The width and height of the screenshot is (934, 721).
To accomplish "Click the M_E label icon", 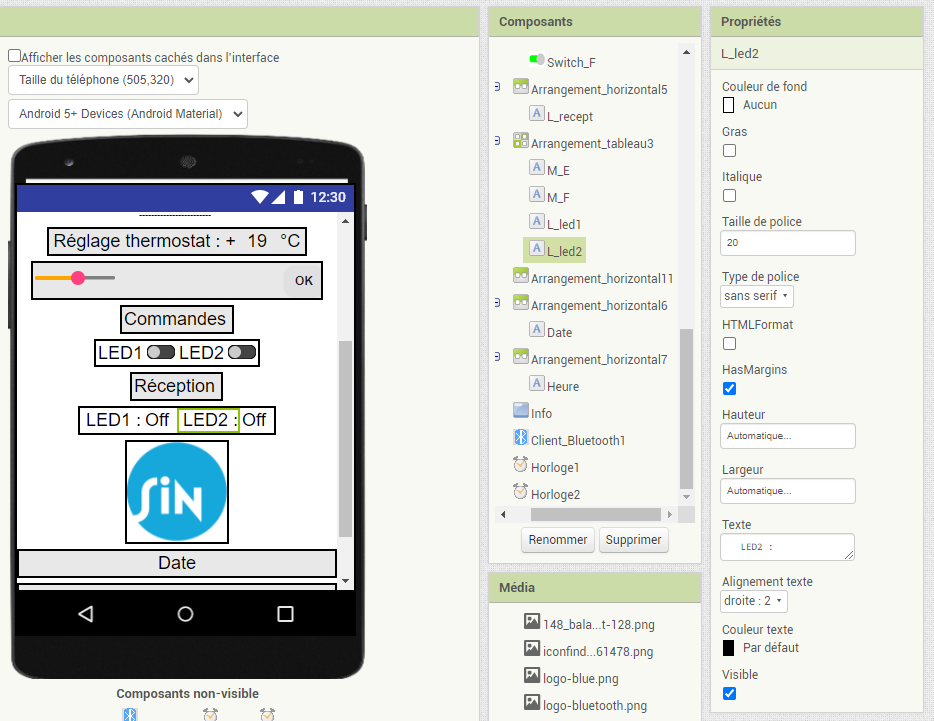I will (x=537, y=167).
